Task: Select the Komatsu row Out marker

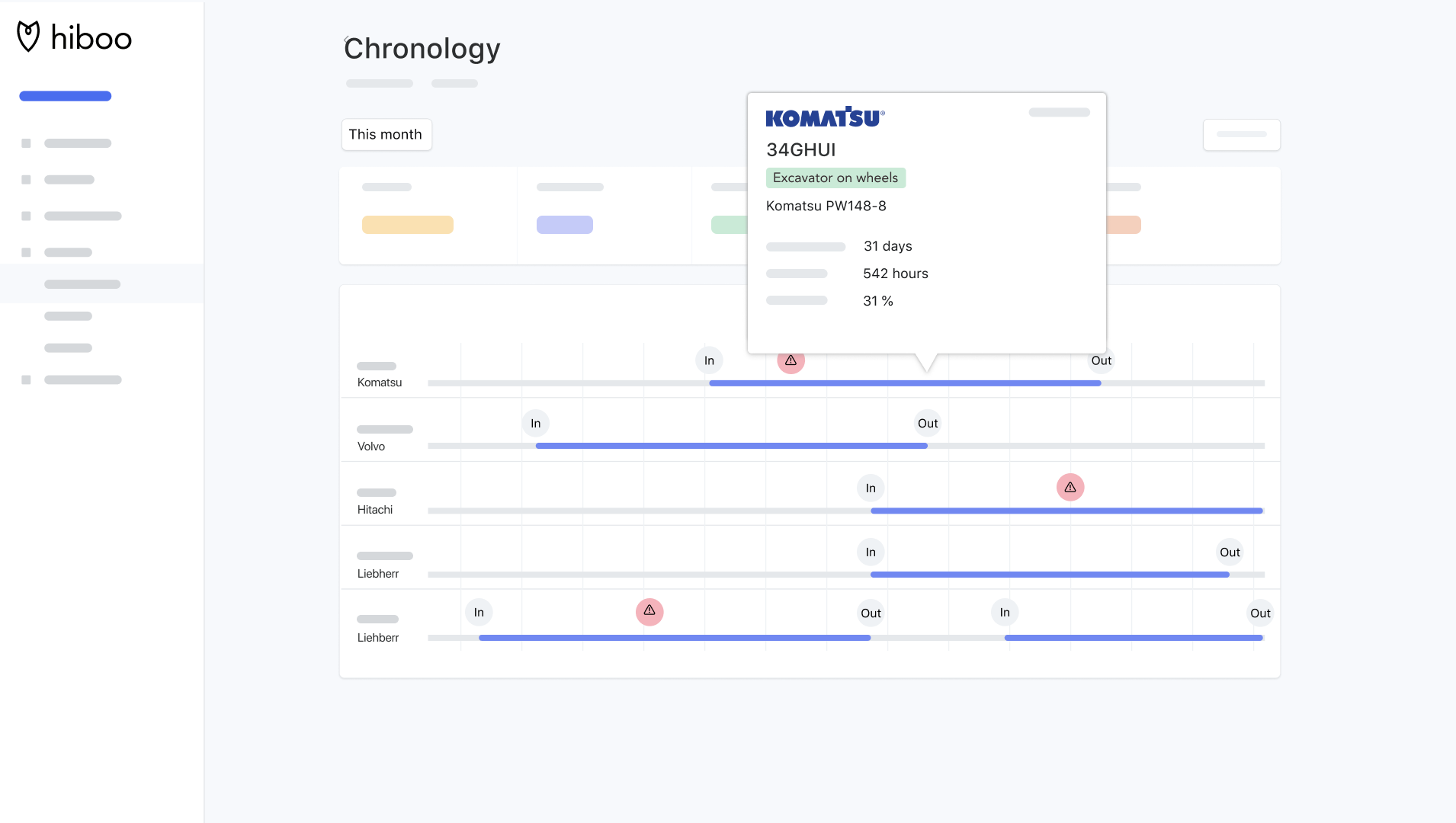Action: coord(1102,360)
